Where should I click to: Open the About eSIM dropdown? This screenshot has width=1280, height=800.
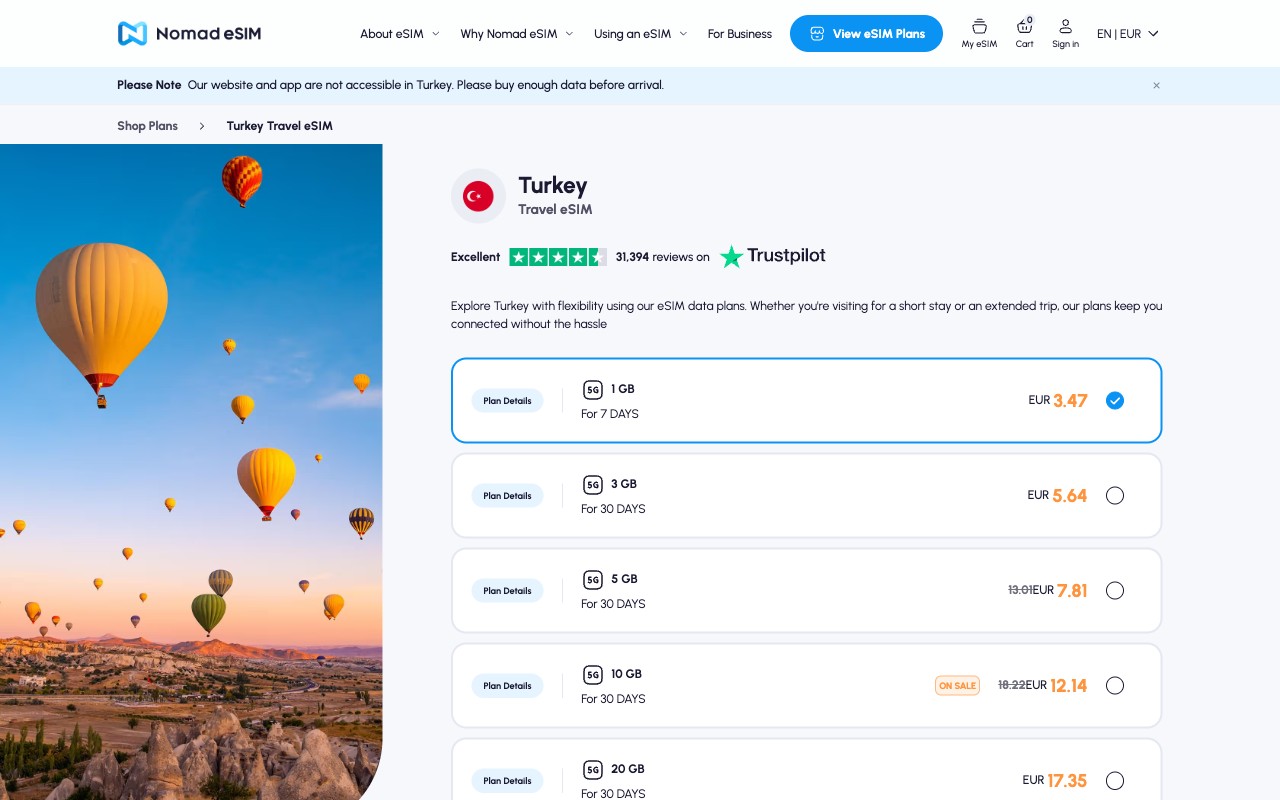tap(398, 33)
